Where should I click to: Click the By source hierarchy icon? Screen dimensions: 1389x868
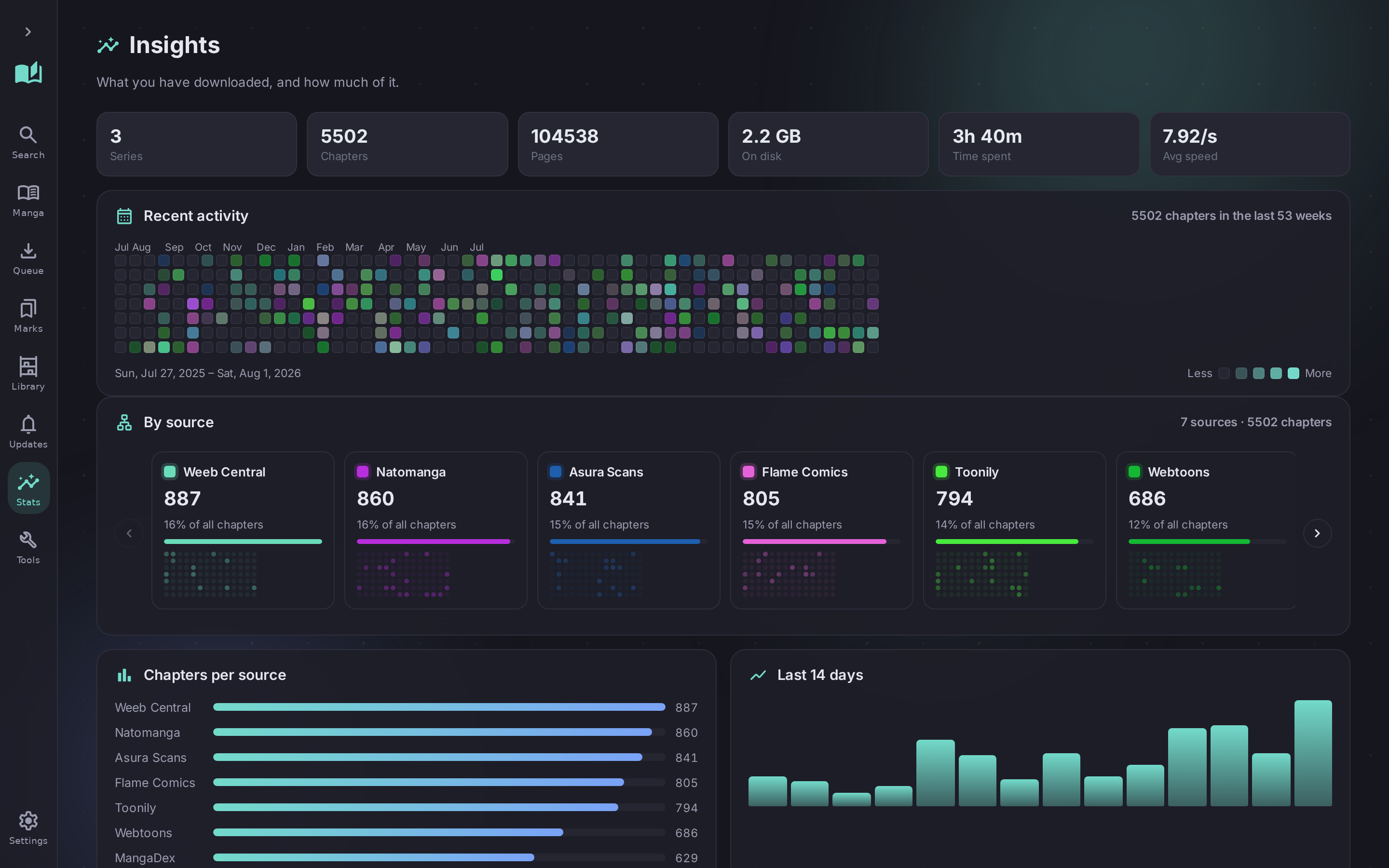124,422
